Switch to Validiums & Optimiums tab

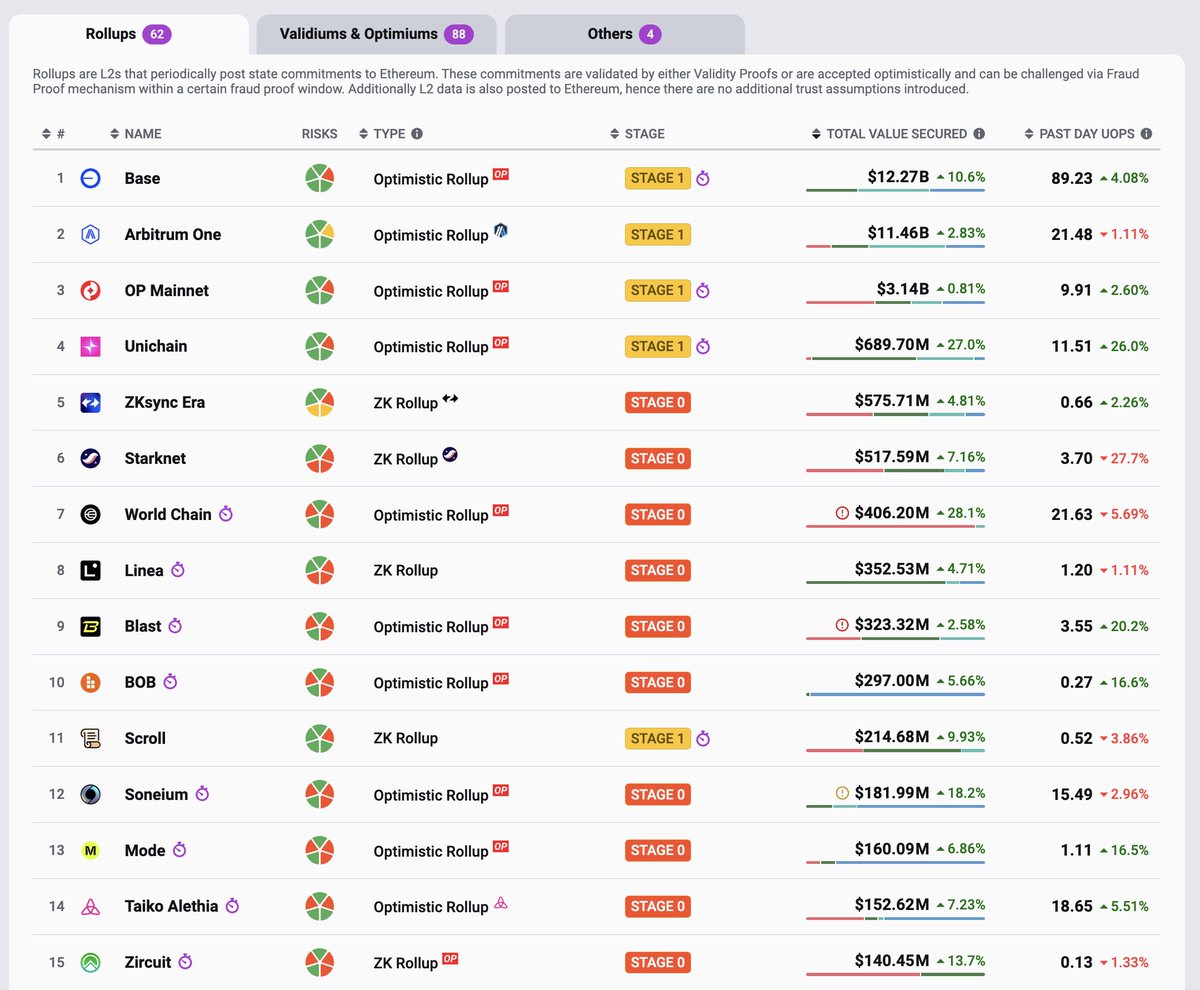[x=376, y=34]
